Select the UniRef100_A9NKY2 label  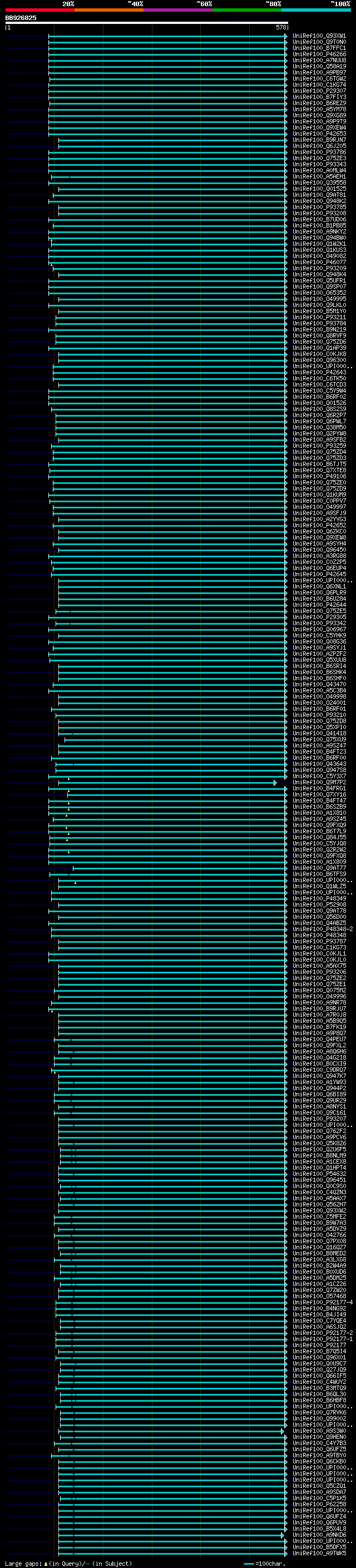(319, 232)
